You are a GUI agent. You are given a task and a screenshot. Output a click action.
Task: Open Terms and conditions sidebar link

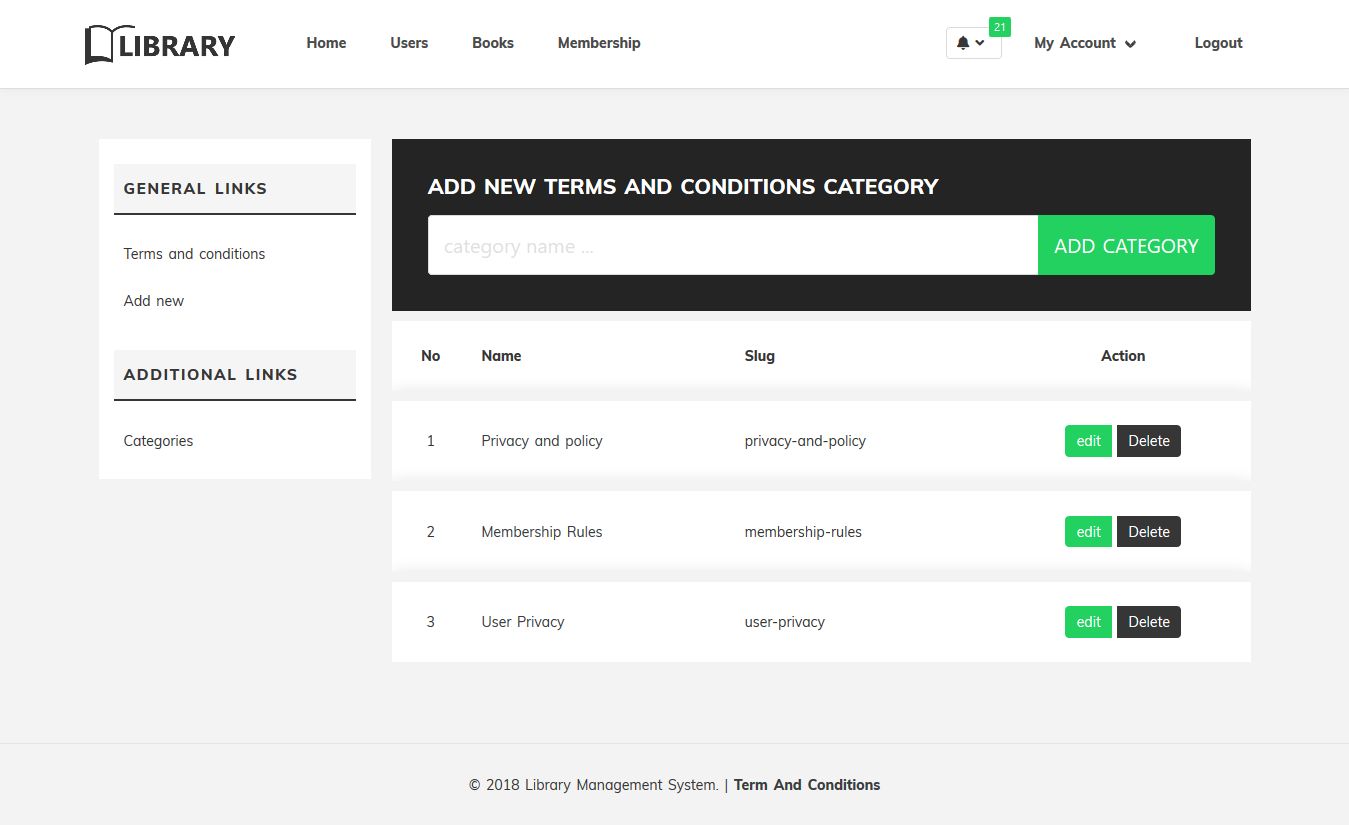pyautogui.click(x=194, y=254)
